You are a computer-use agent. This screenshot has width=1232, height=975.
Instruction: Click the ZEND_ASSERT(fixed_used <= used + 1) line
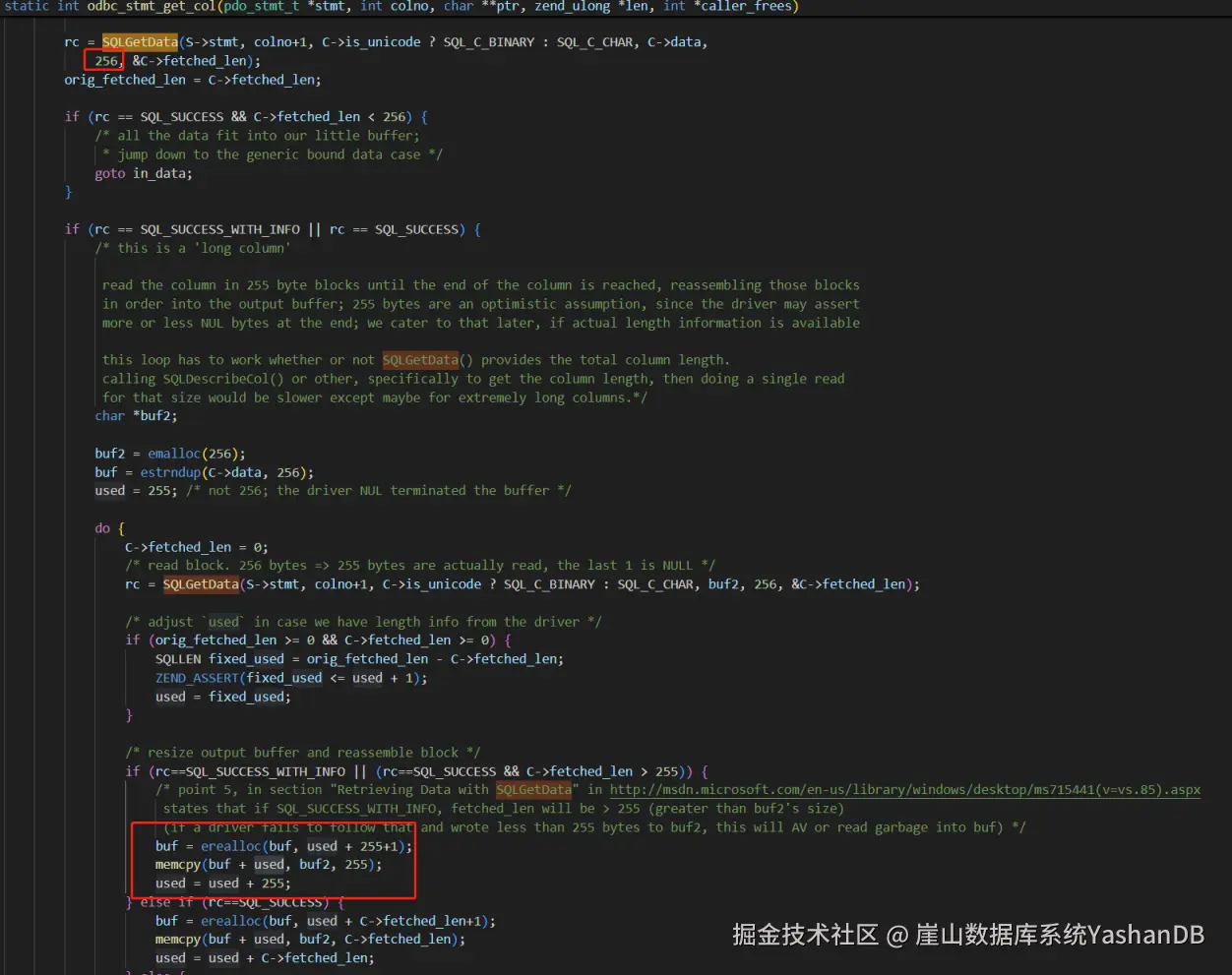tap(291, 678)
